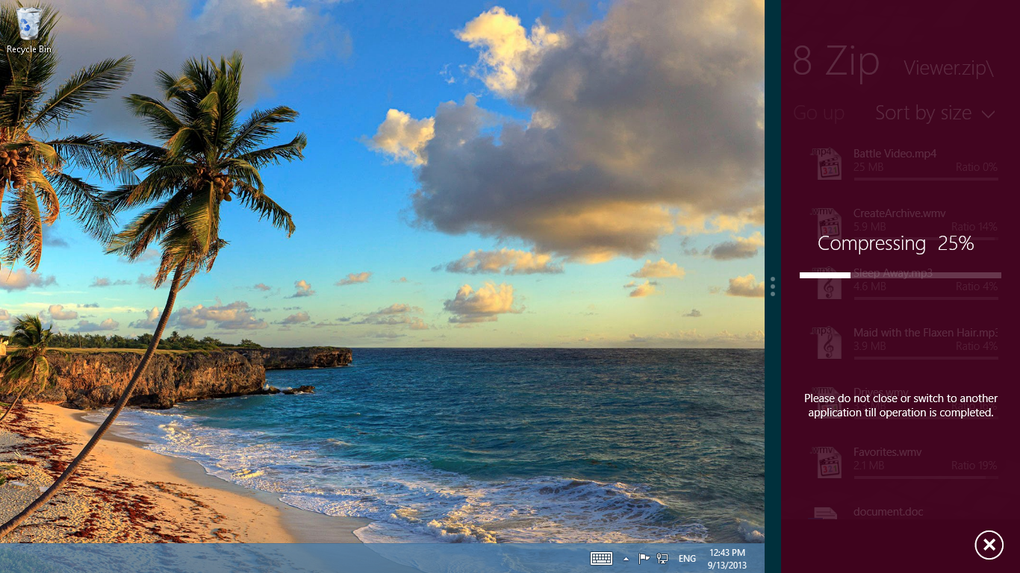The height and width of the screenshot is (573, 1020).
Task: Click the Go up link in 8 Zip
Action: pos(818,113)
